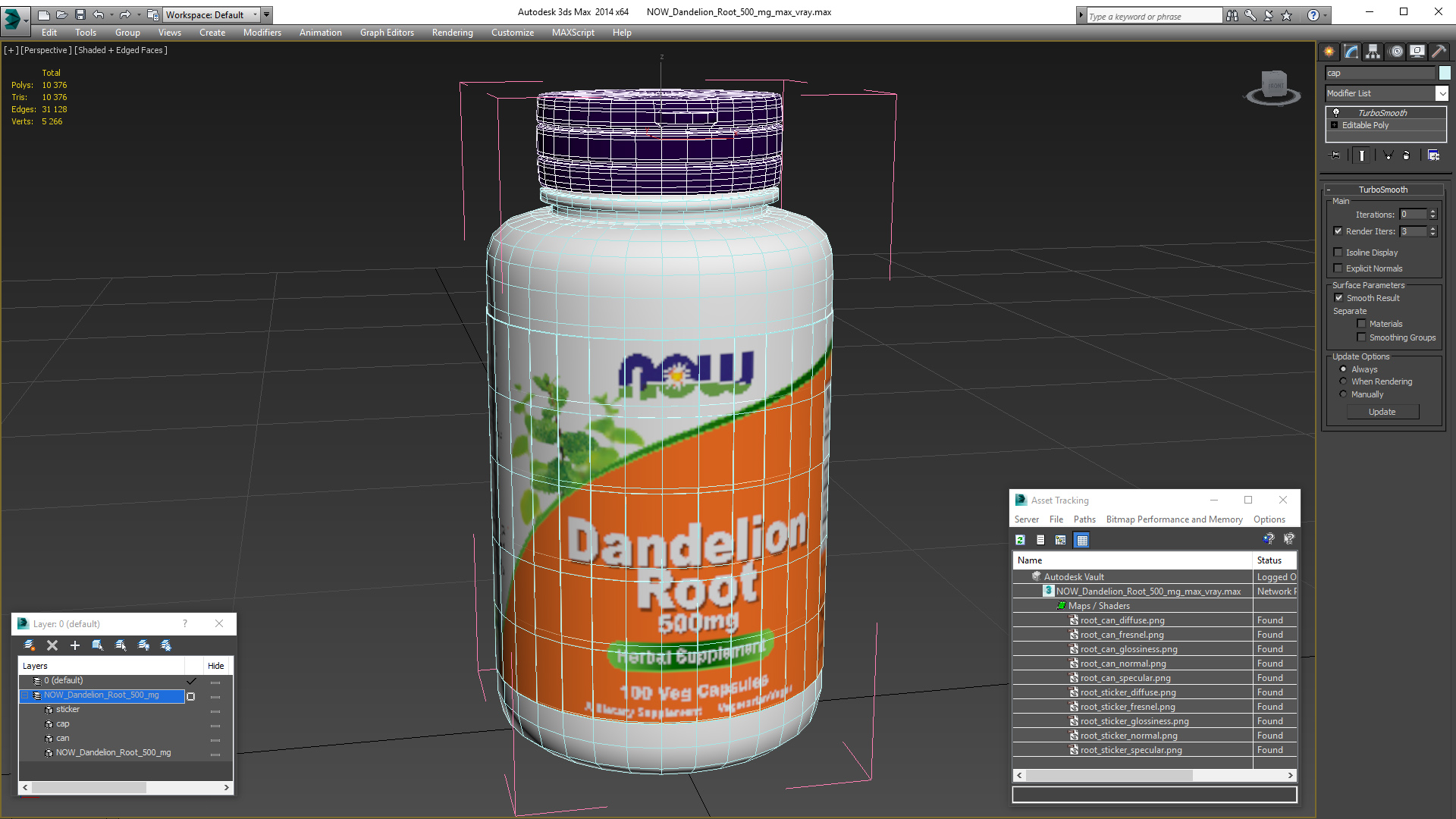The width and height of the screenshot is (1456, 819).
Task: Increase the Iterations spinner value
Action: pos(1433,212)
